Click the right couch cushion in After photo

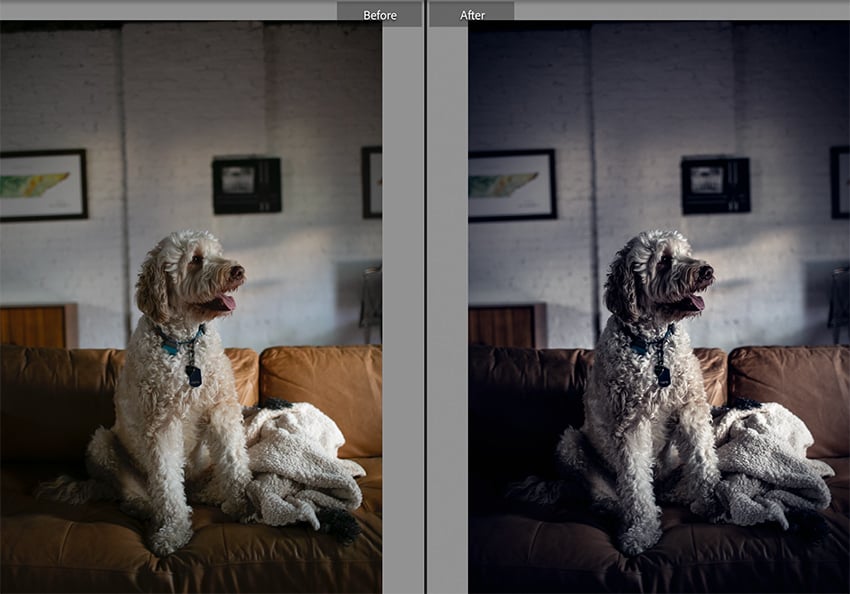pos(789,398)
